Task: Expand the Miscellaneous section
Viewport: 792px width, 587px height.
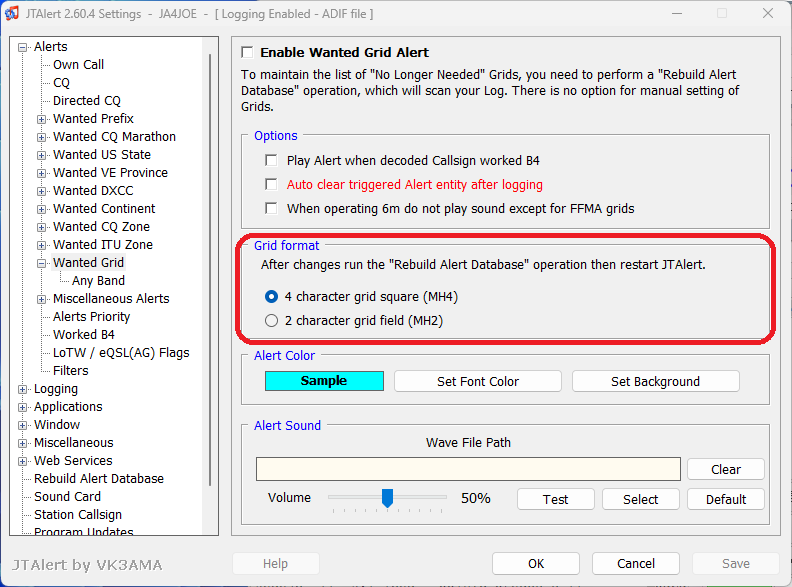Action: pyautogui.click(x=22, y=444)
